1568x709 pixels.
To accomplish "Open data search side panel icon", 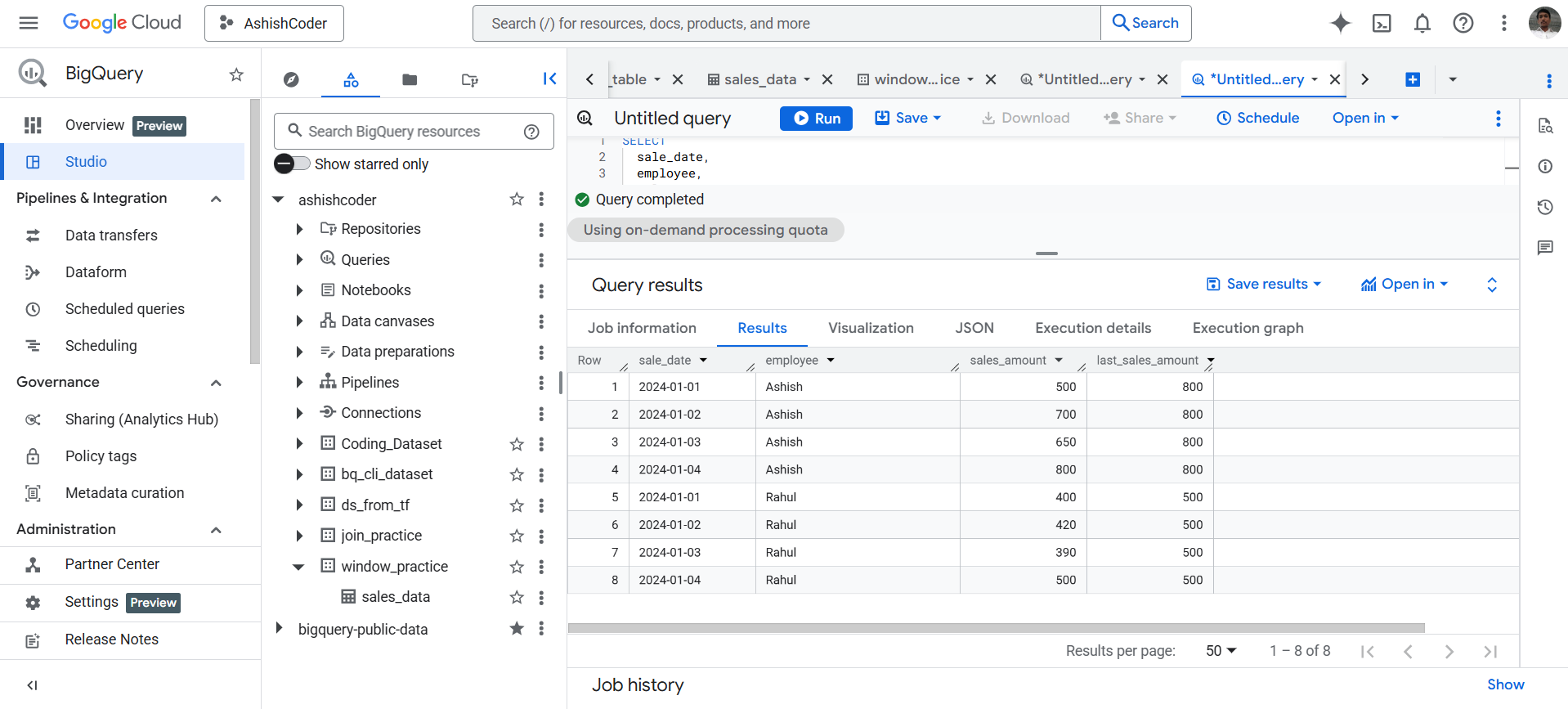I will tap(1545, 126).
